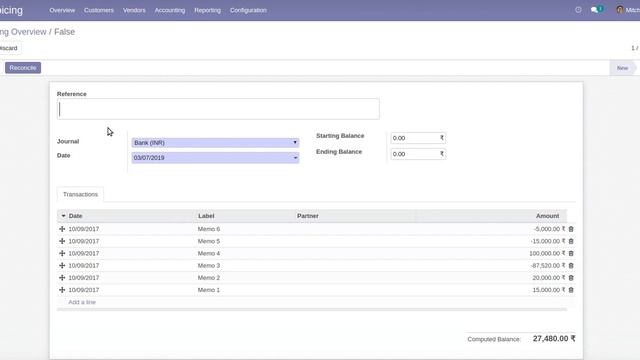
Task: Click the Memo 2 label cell
Action: point(209,278)
